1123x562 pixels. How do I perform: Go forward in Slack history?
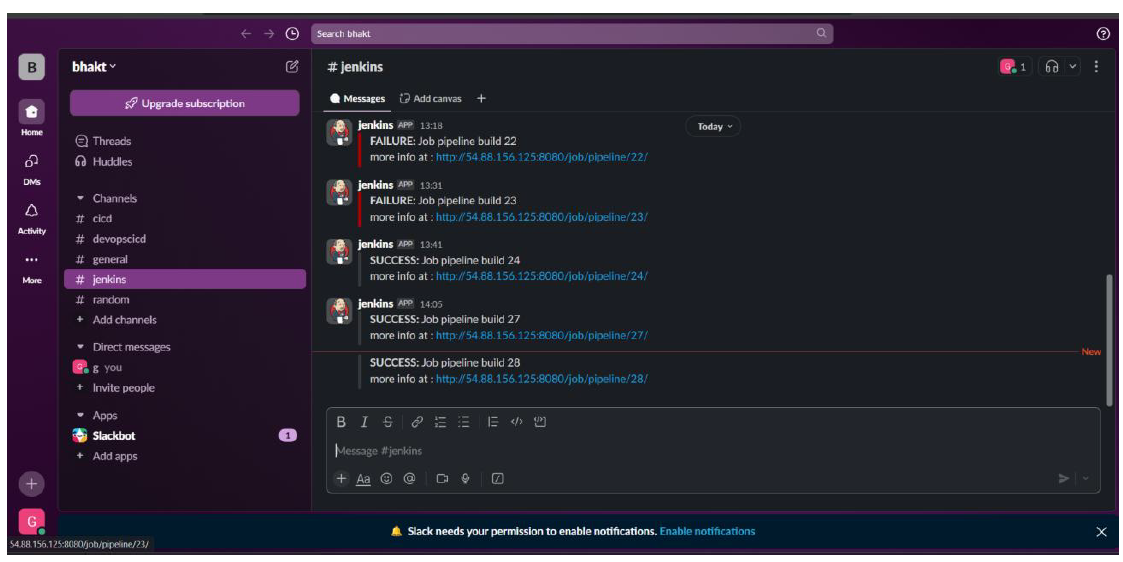[269, 34]
